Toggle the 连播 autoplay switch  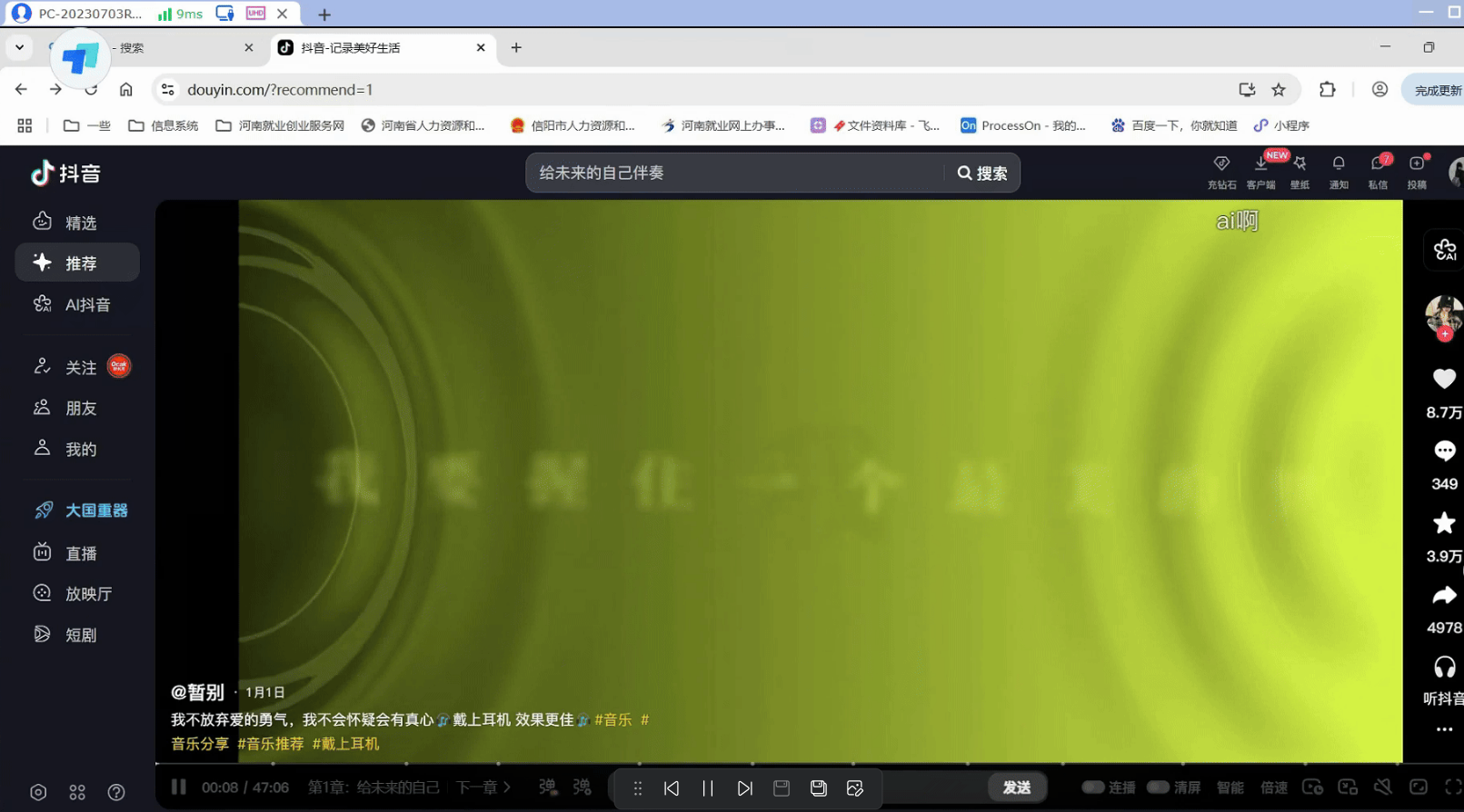pos(1093,787)
